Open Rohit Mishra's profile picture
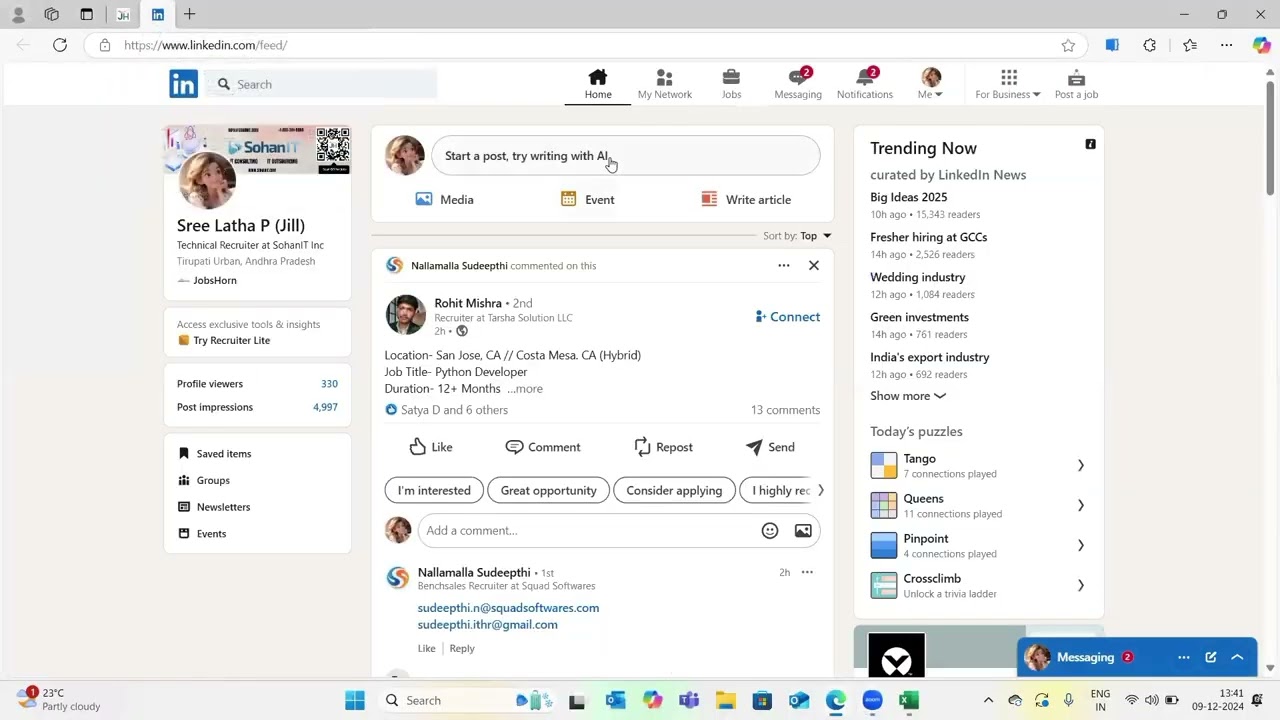Image resolution: width=1280 pixels, height=720 pixels. [405, 315]
